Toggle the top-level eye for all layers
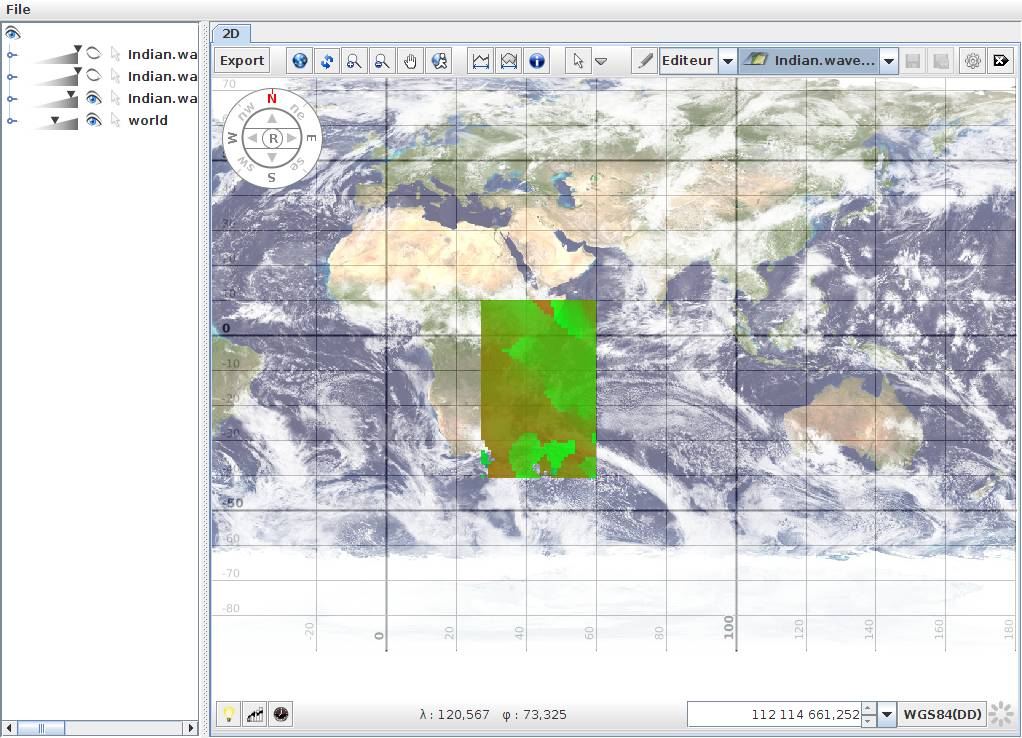This screenshot has width=1022, height=738. [x=12, y=33]
